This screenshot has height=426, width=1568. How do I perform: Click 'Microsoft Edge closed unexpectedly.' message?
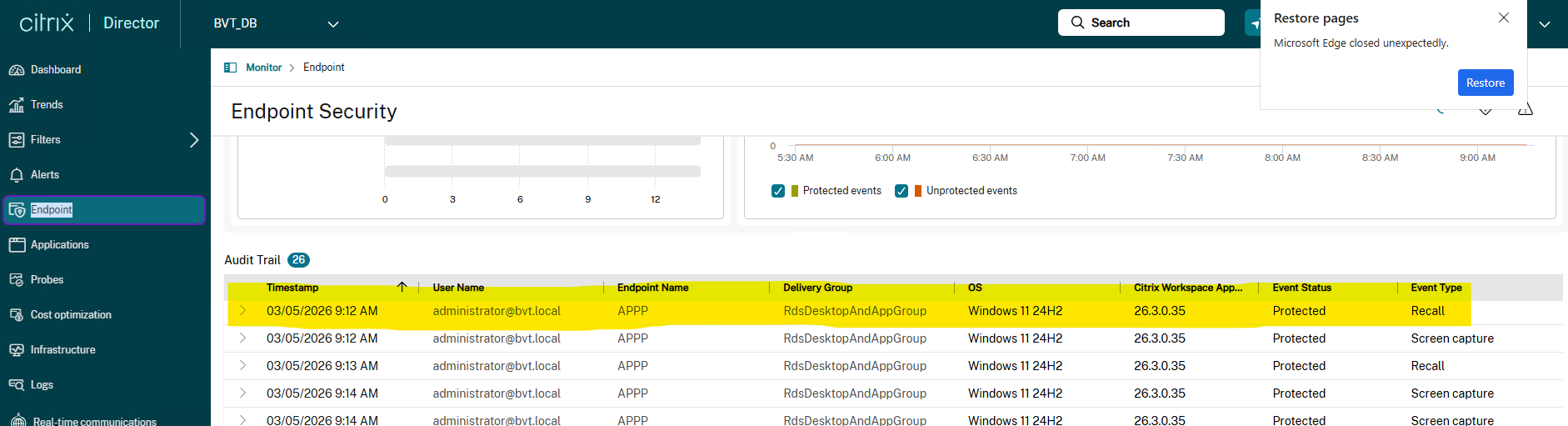coord(1361,43)
